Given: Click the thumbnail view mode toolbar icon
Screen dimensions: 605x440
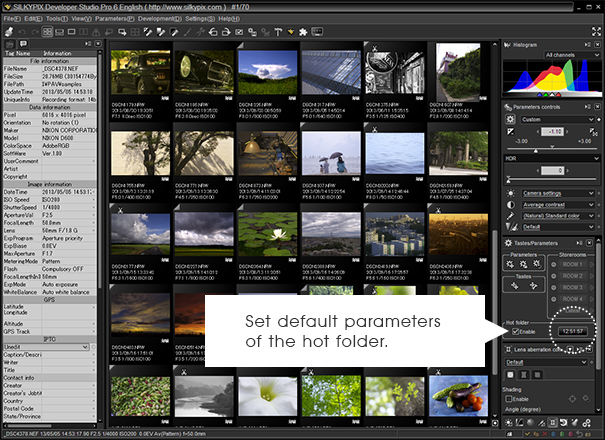Looking at the screenshot, I should click(47, 32).
